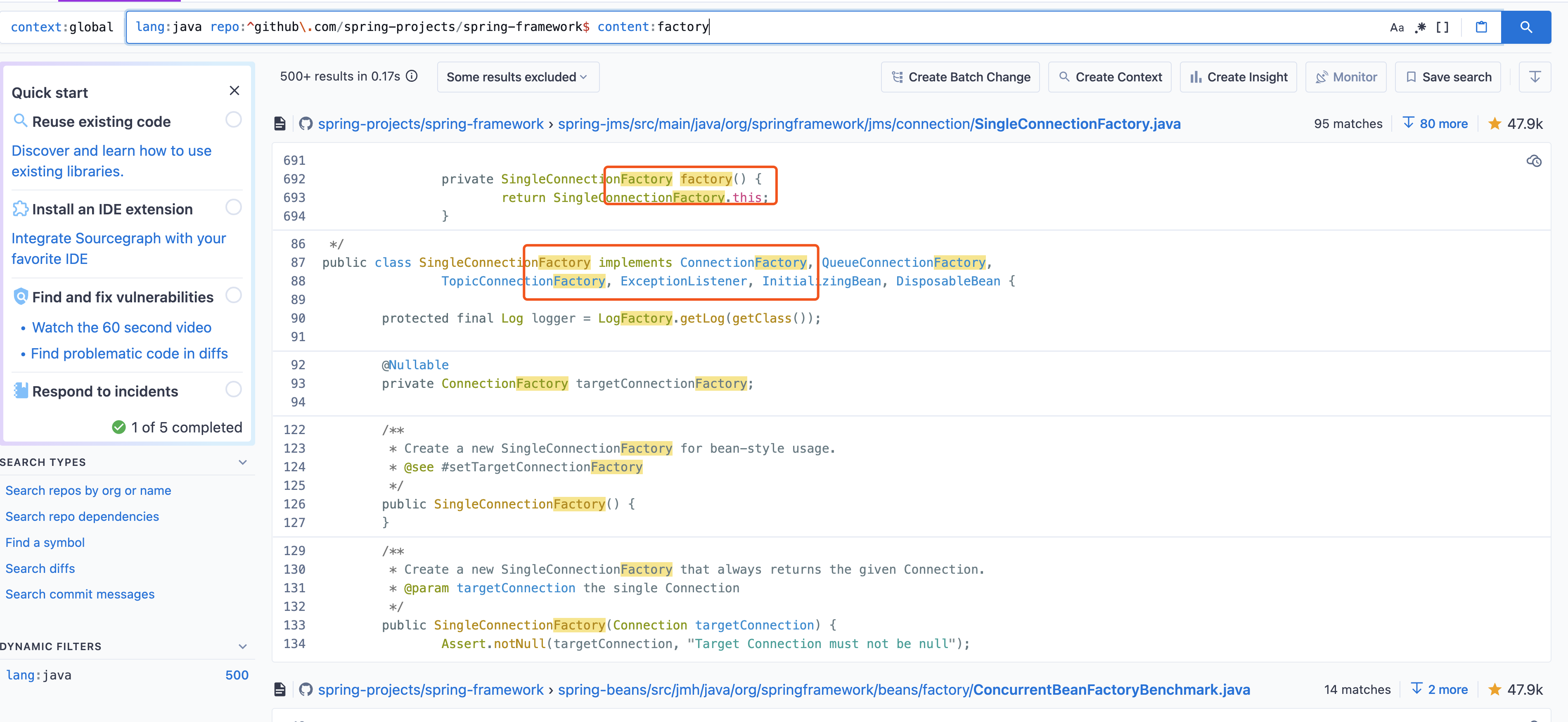Run search with magnifier button
The image size is (1568, 722).
(x=1525, y=27)
